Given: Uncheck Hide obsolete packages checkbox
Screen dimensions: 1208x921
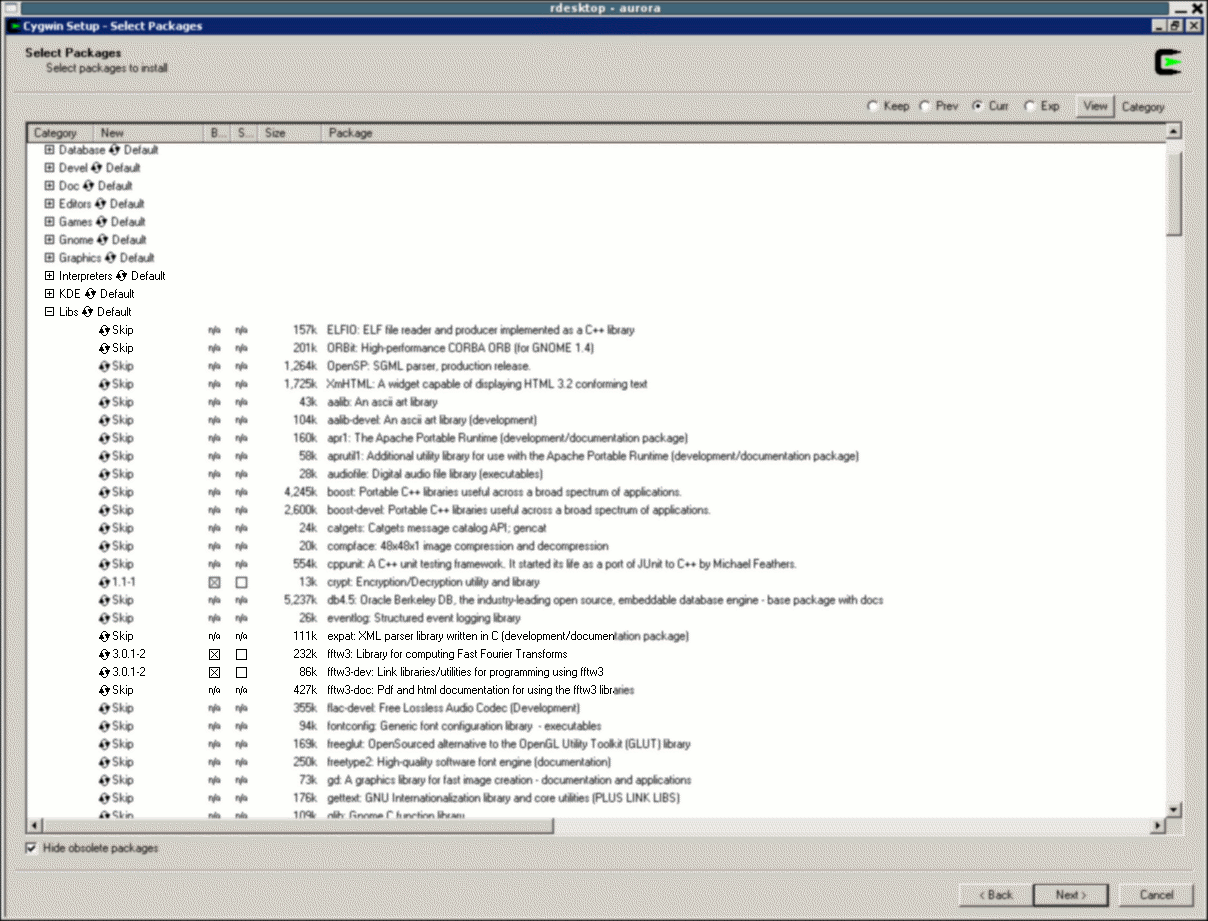Looking at the screenshot, I should pyautogui.click(x=31, y=848).
